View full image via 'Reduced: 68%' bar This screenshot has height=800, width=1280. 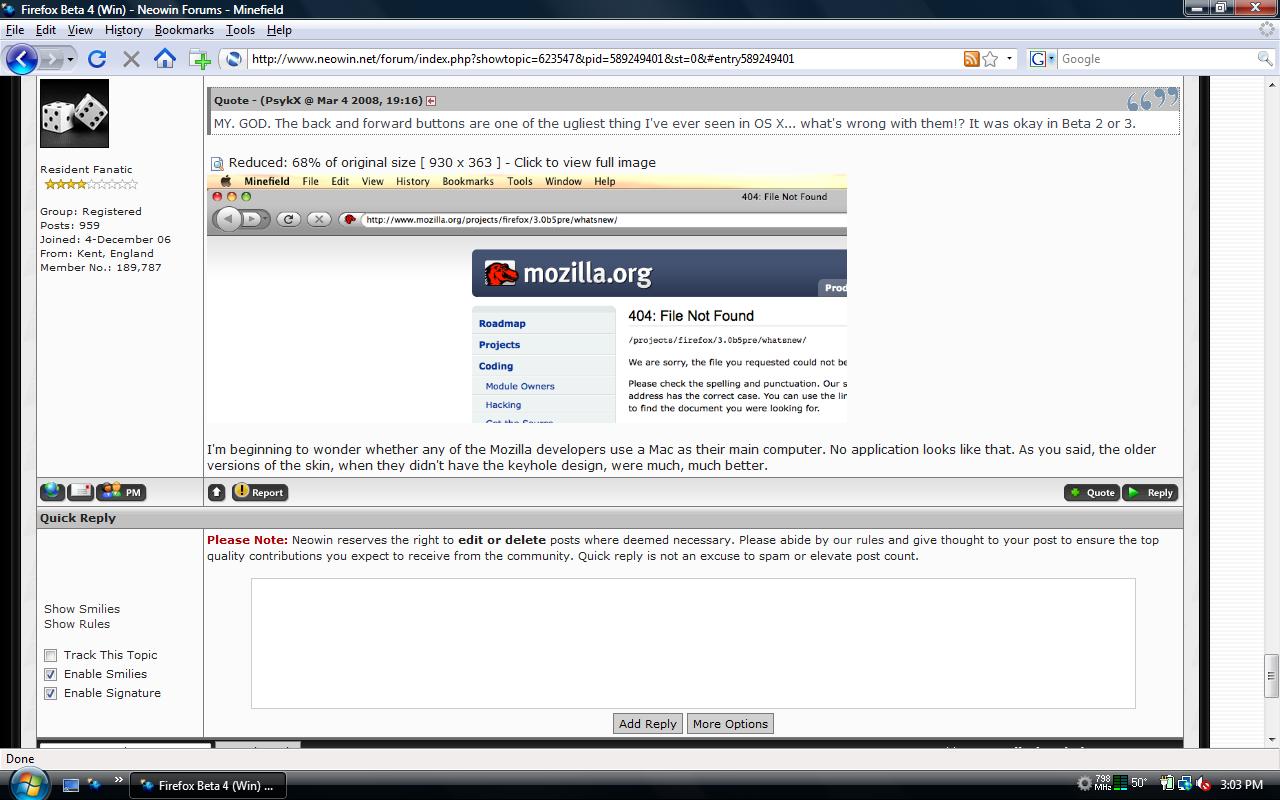(x=442, y=163)
